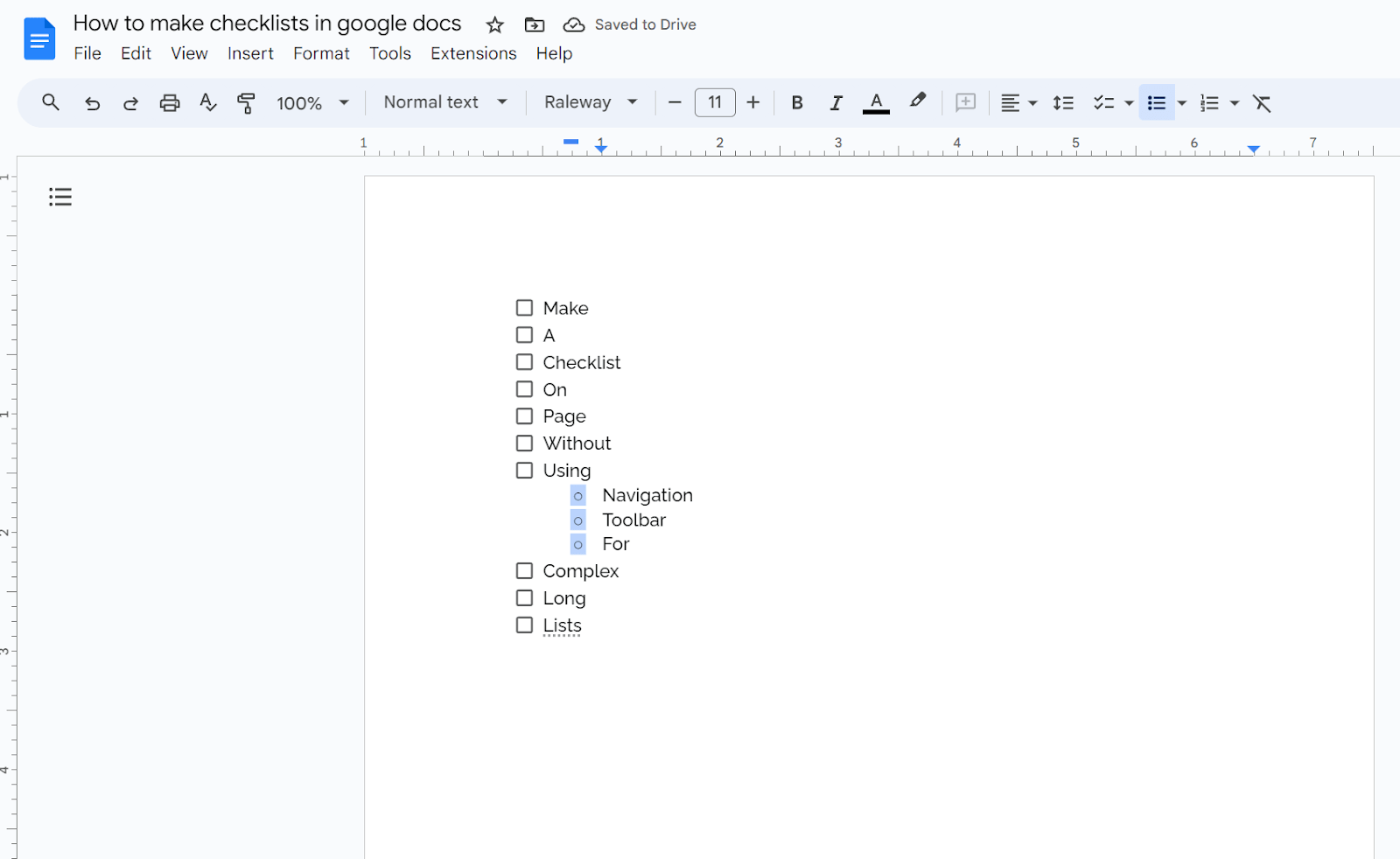Expand the paragraph styles Normal text dropdown
This screenshot has width=1400, height=859.
443,102
